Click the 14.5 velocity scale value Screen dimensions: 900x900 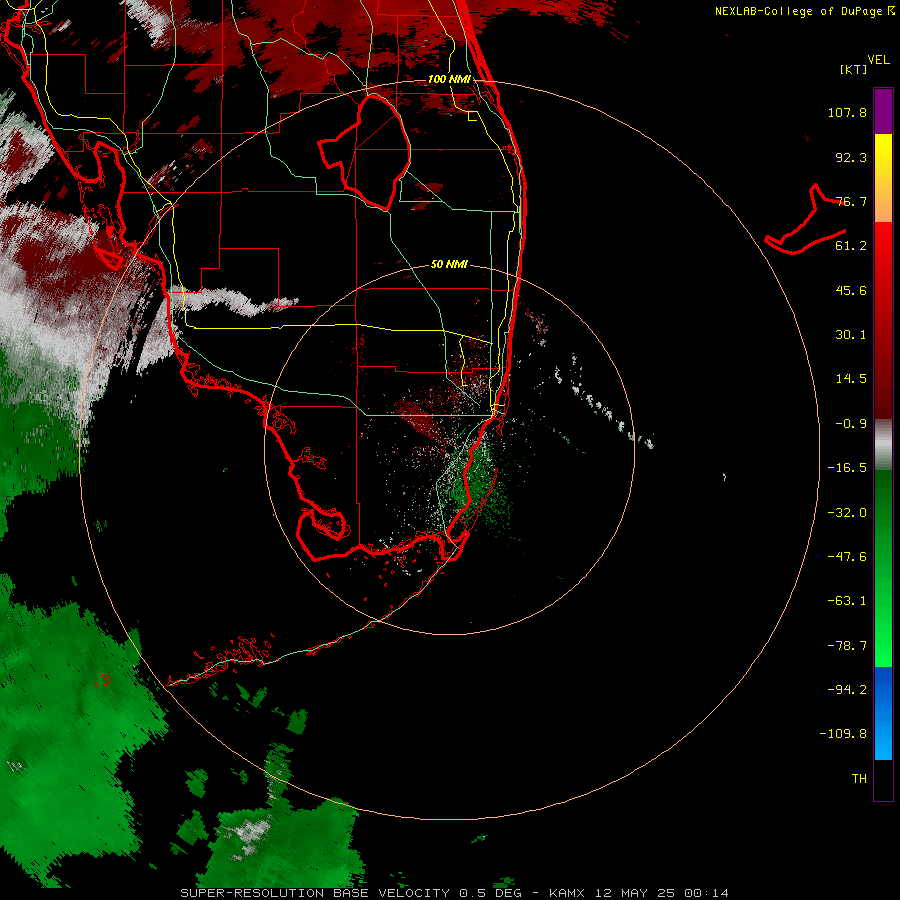coord(851,379)
